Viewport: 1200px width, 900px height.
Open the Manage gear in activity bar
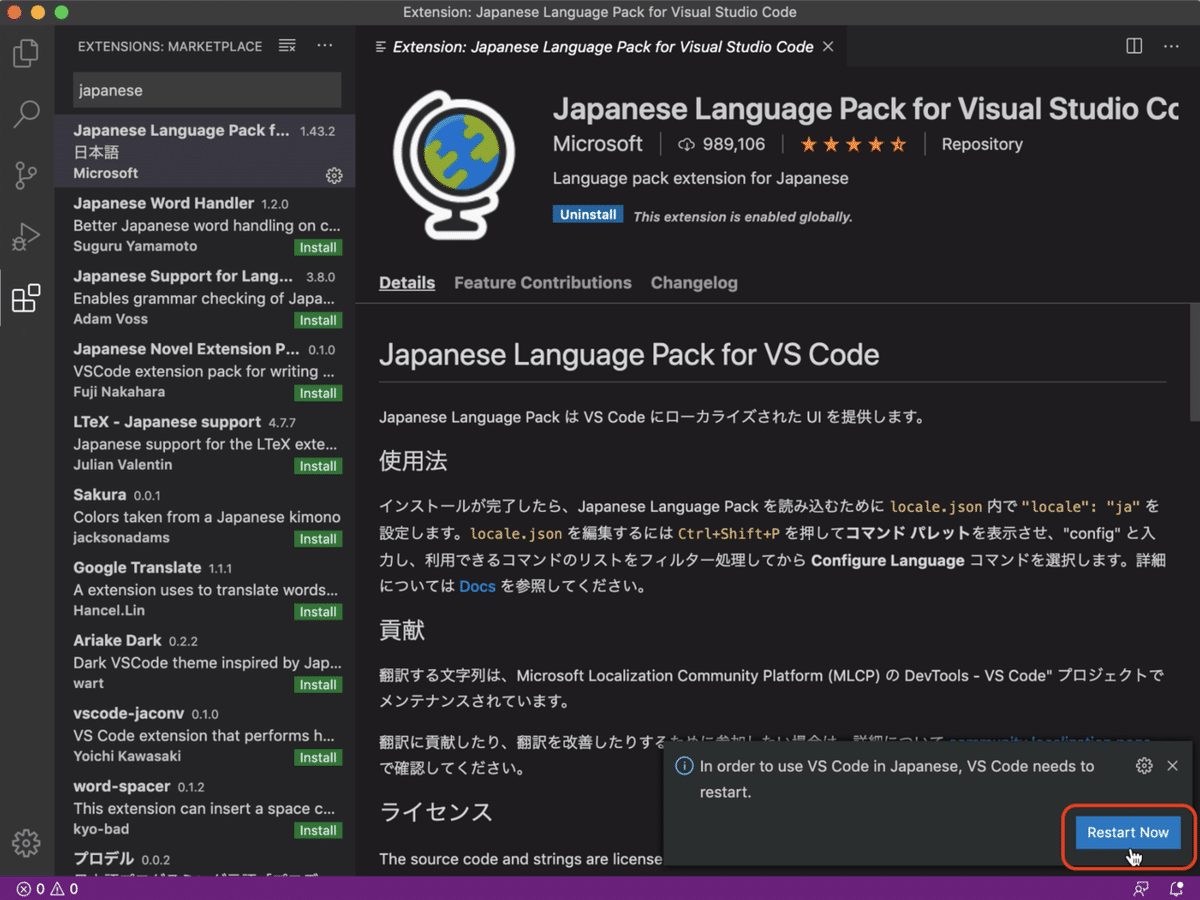(26, 842)
